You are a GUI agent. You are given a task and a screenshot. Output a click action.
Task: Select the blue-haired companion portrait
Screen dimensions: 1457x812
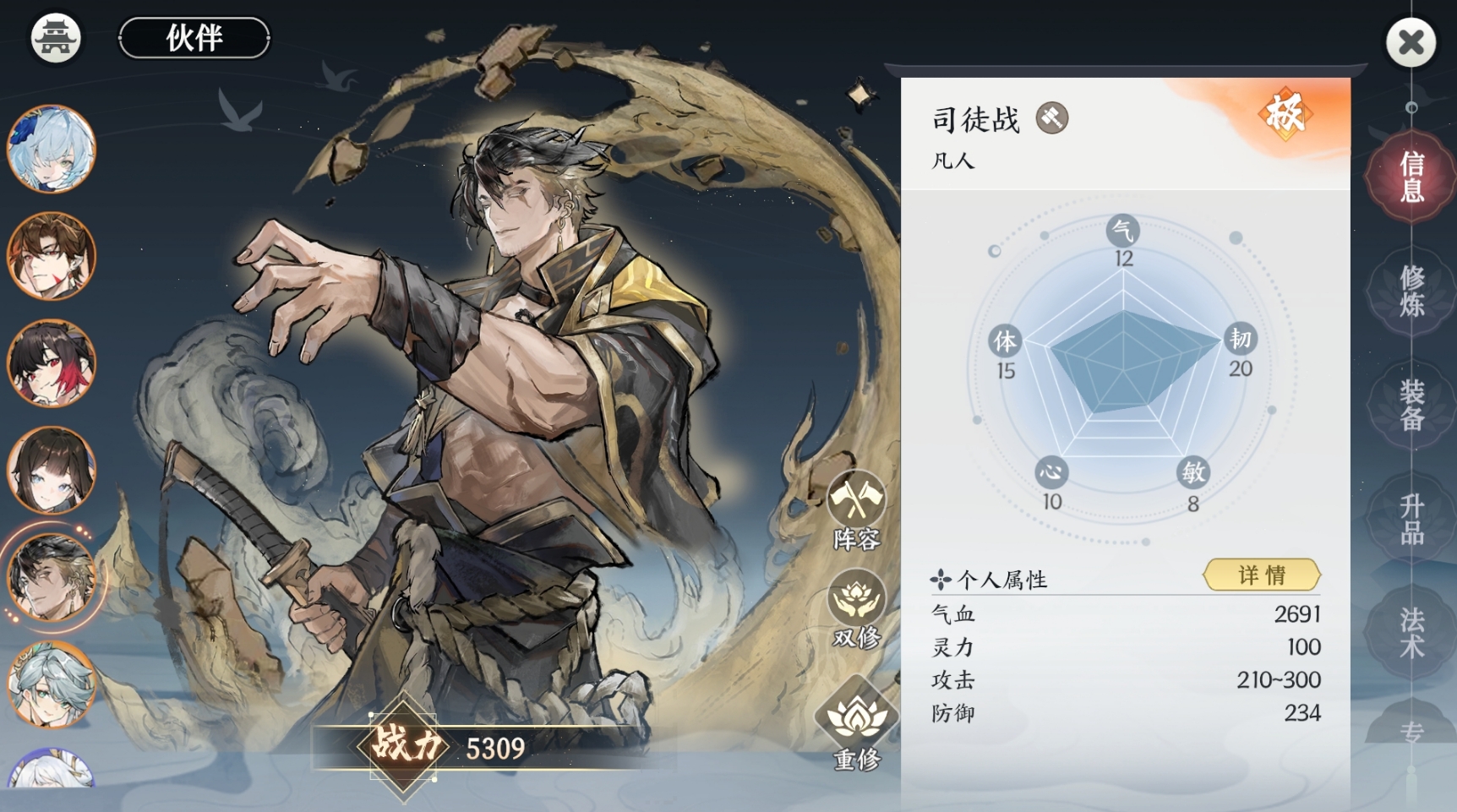click(x=52, y=149)
